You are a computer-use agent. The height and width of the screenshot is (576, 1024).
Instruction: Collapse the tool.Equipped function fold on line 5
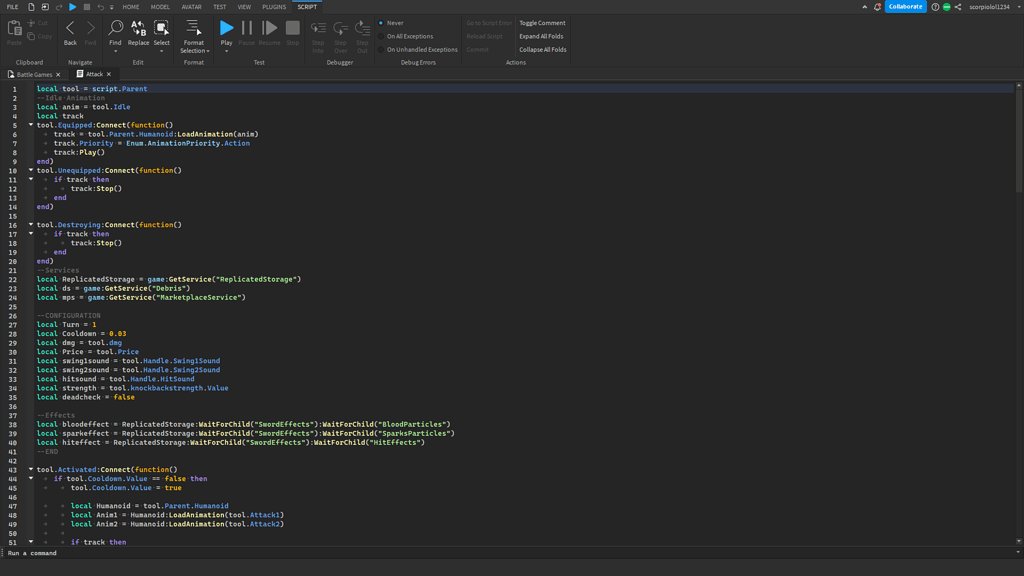click(x=31, y=125)
